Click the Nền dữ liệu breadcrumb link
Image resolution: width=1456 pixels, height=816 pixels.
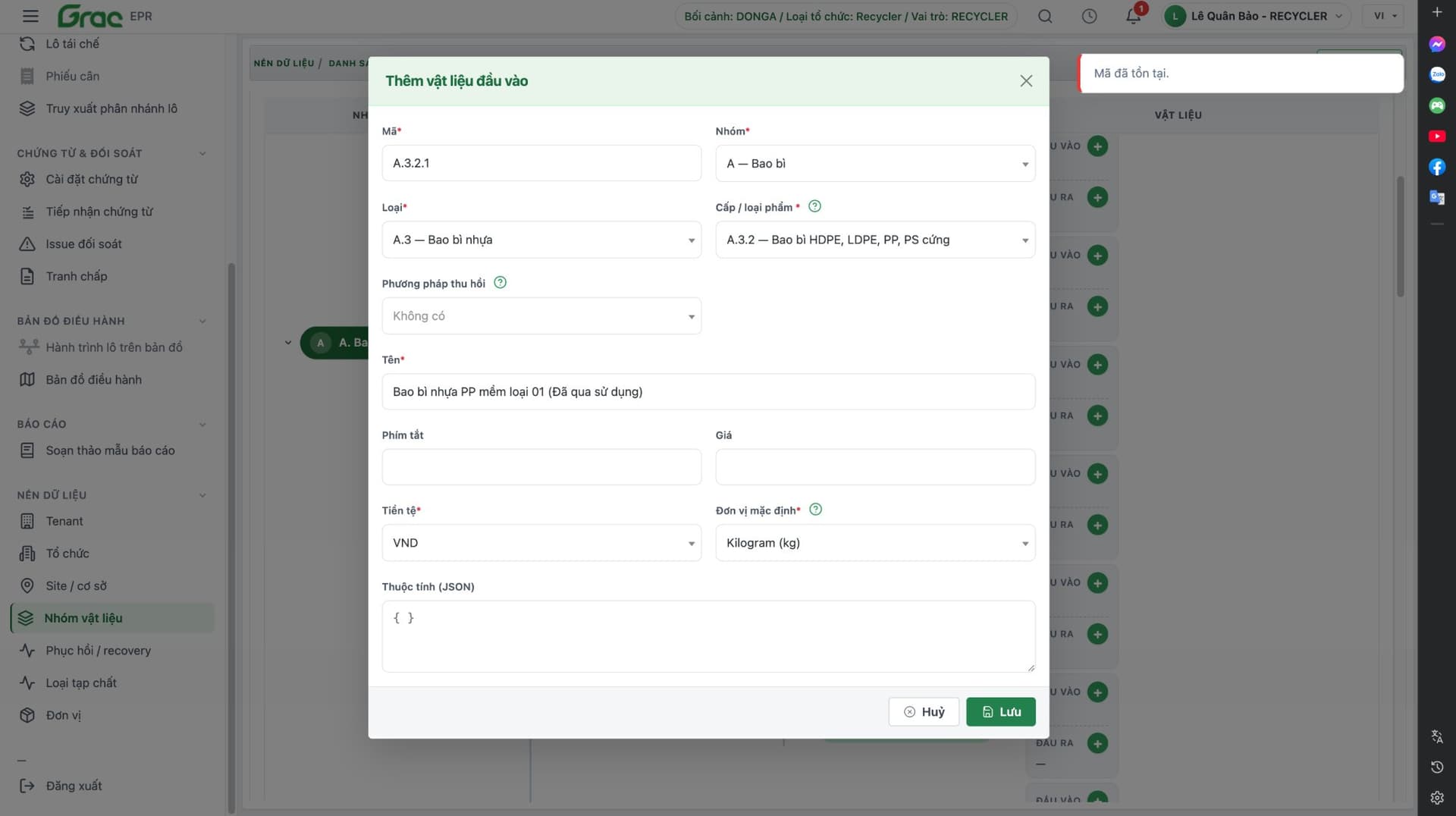[284, 63]
